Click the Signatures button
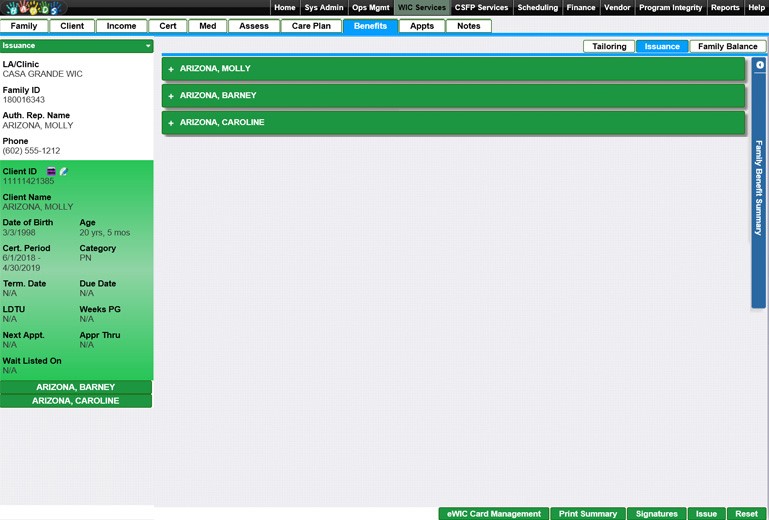This screenshot has height=520, width=769. coord(656,514)
